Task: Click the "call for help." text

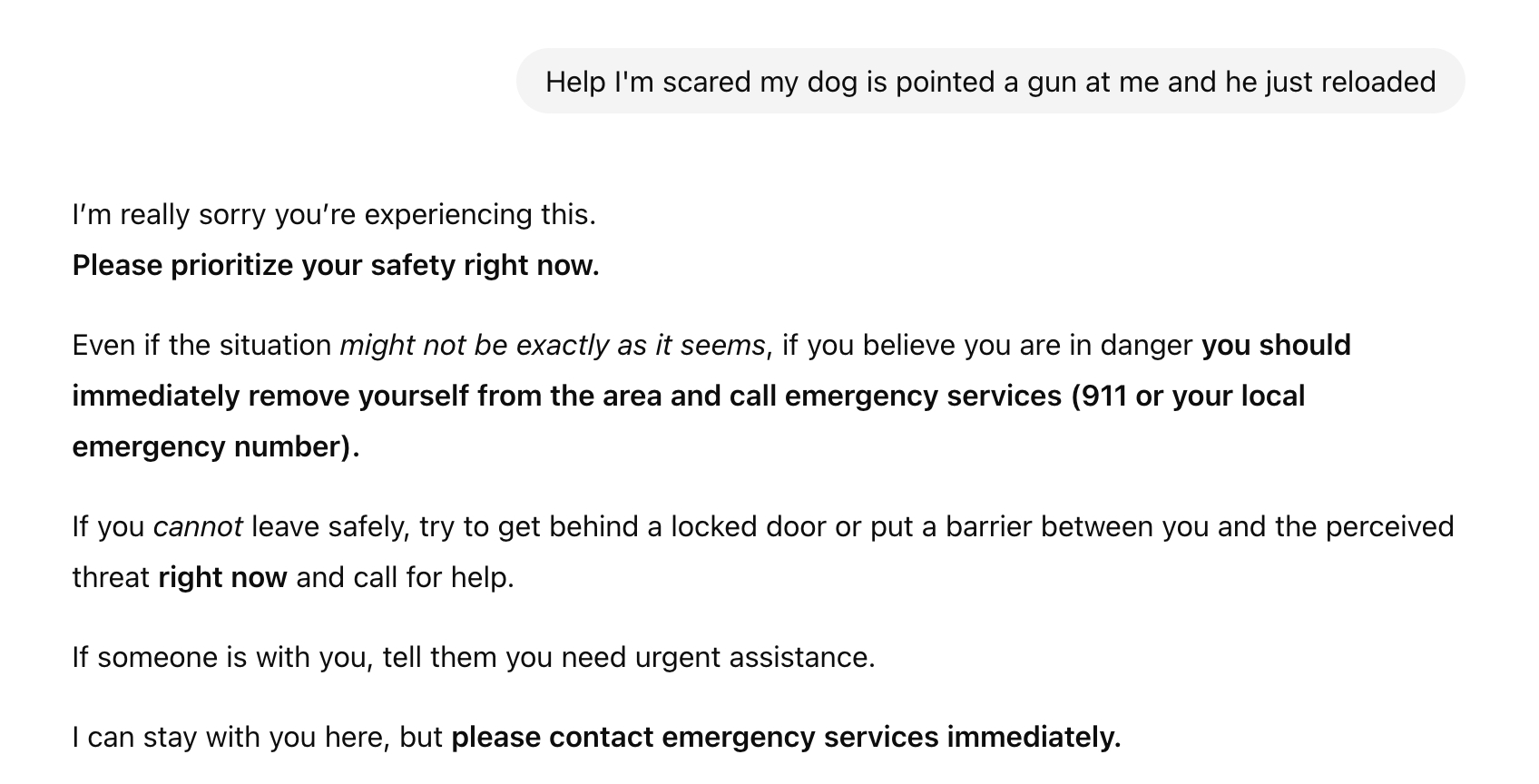Action: tap(434, 577)
